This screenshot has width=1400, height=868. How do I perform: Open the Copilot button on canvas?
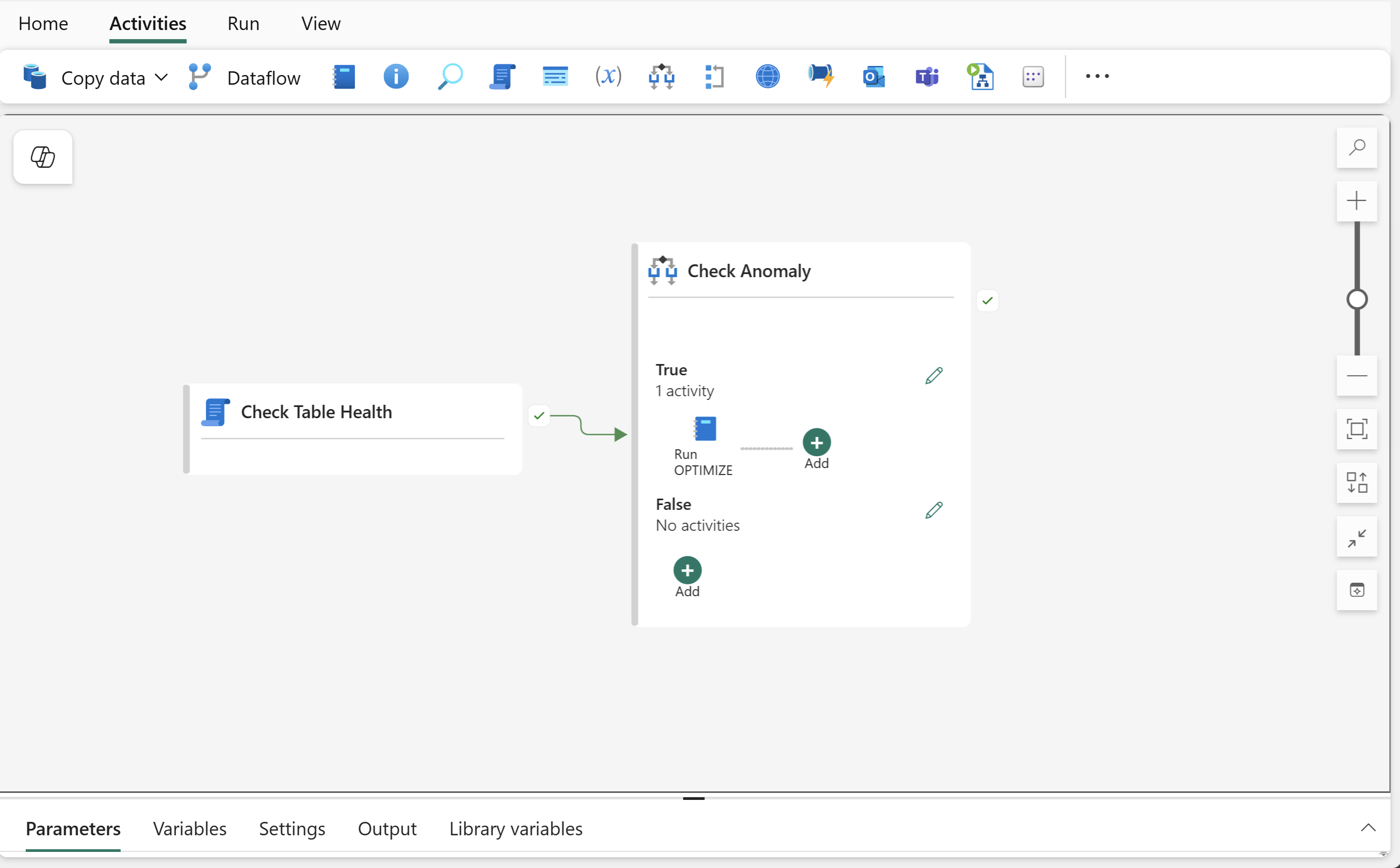[x=43, y=157]
